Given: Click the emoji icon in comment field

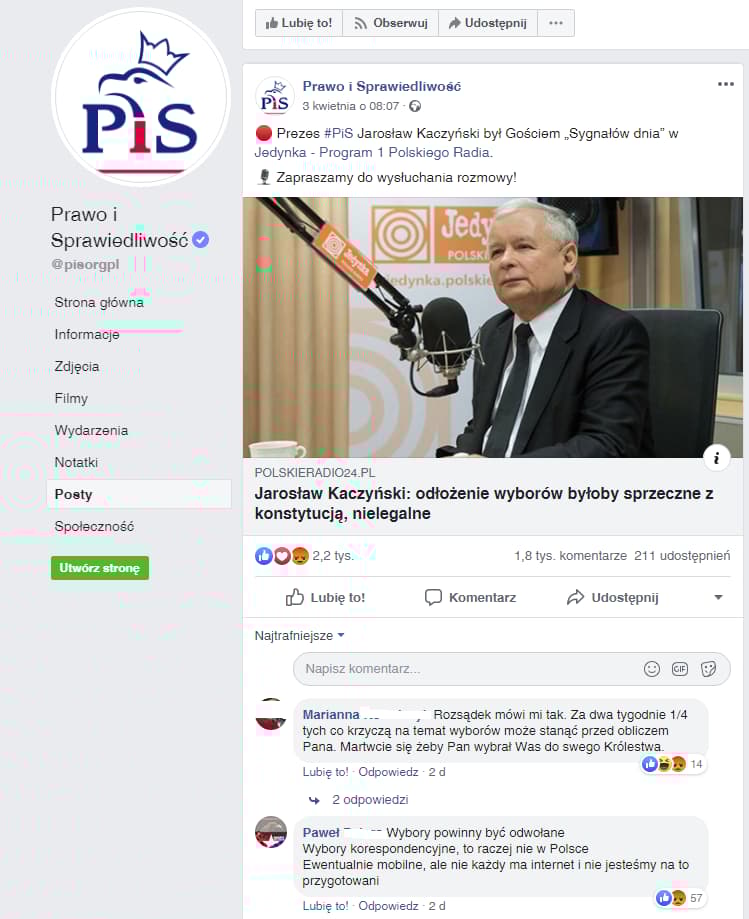Looking at the screenshot, I should pyautogui.click(x=652, y=669).
